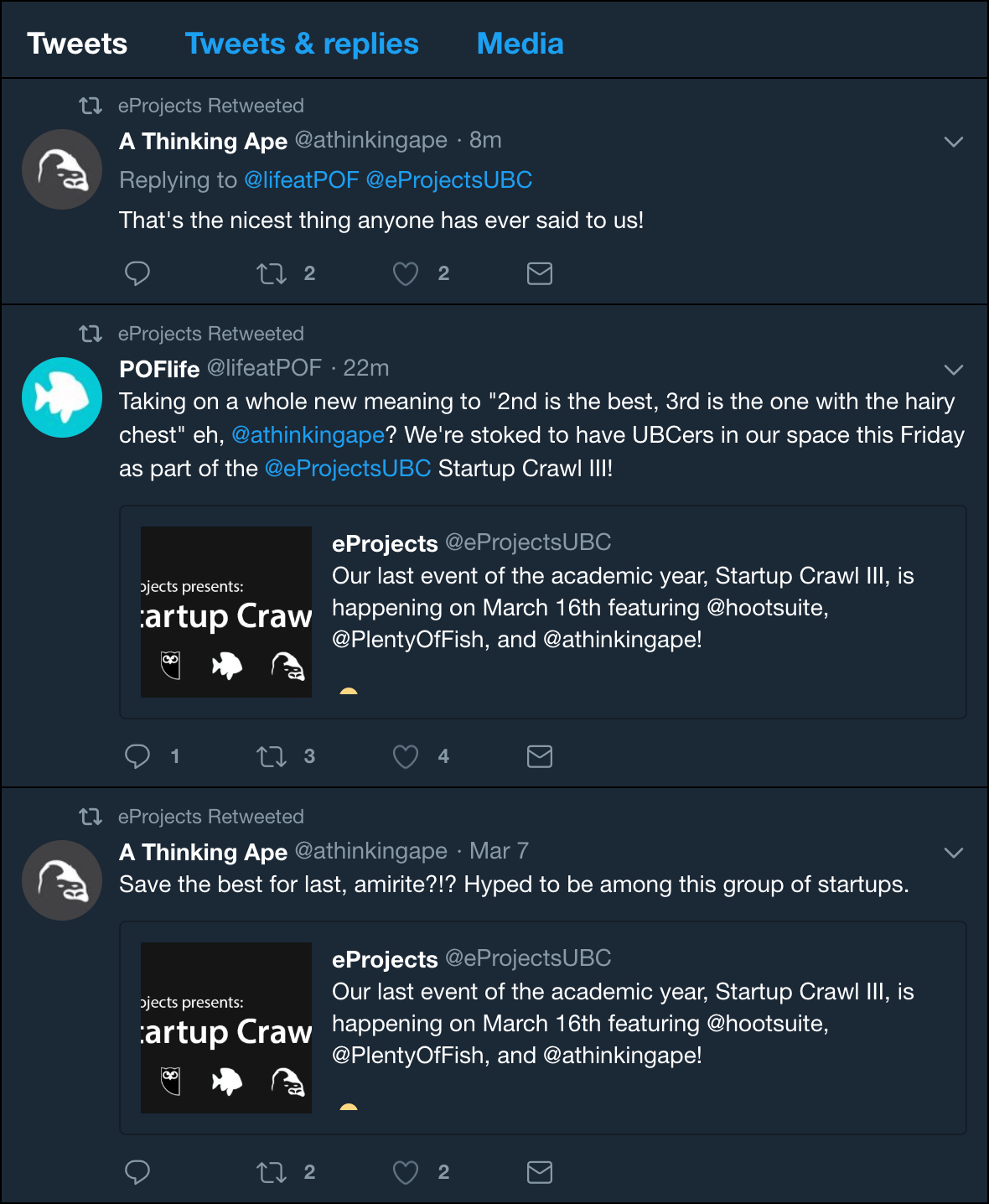The image size is (989, 1204).
Task: Send first tweet via direct message envelope
Action: point(540,273)
